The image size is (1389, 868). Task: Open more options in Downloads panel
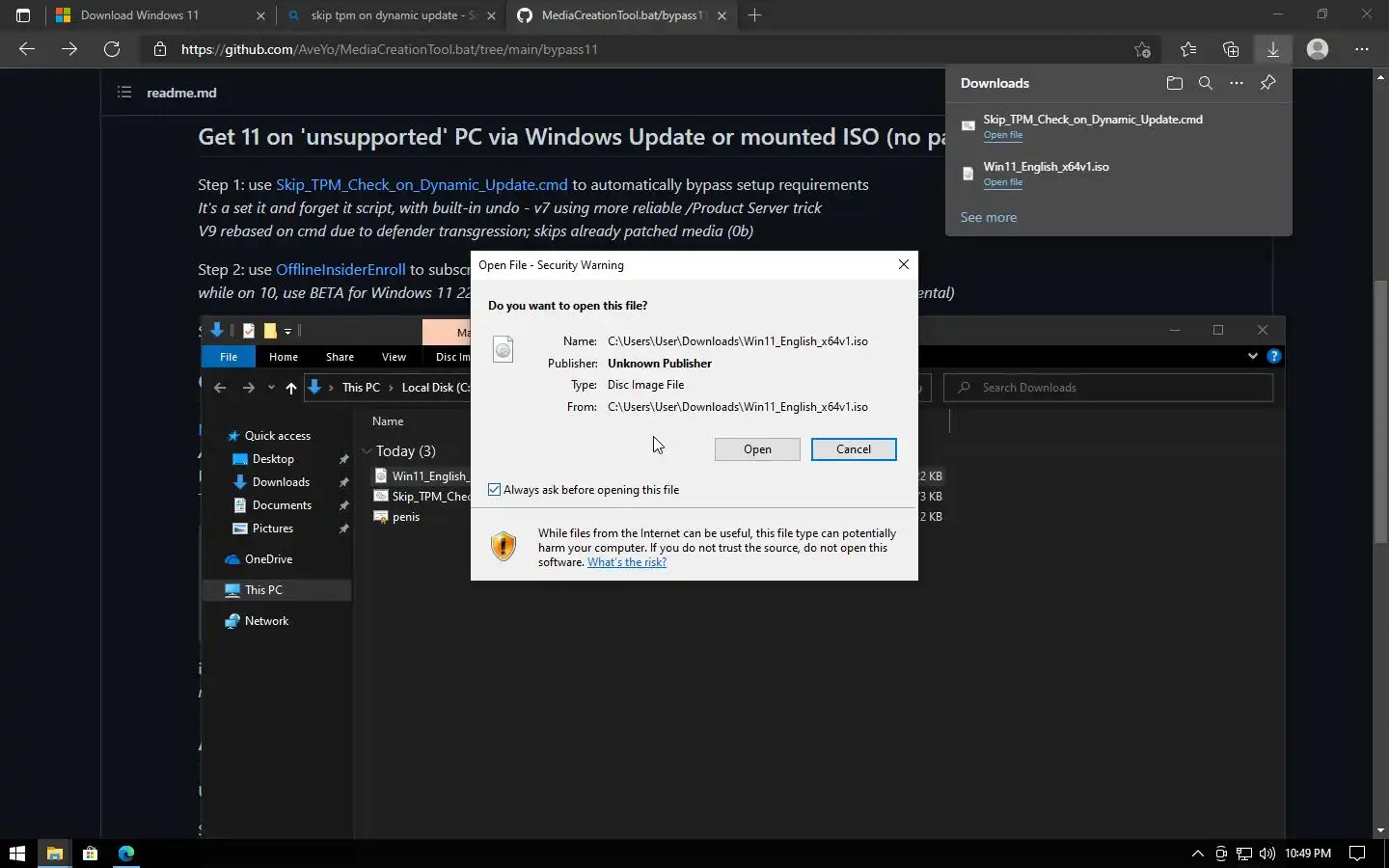[1237, 83]
